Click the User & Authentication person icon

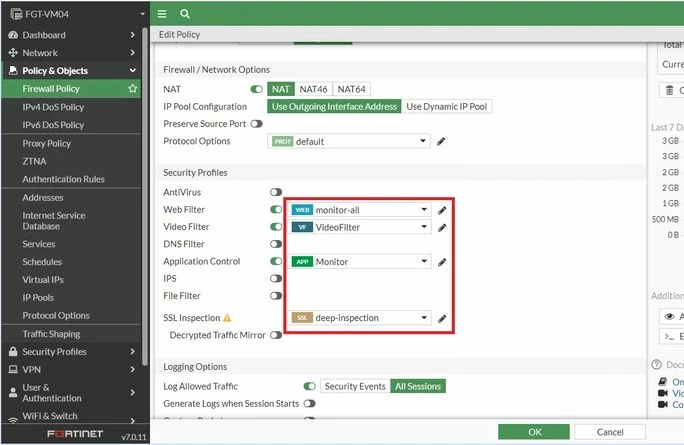(x=13, y=393)
